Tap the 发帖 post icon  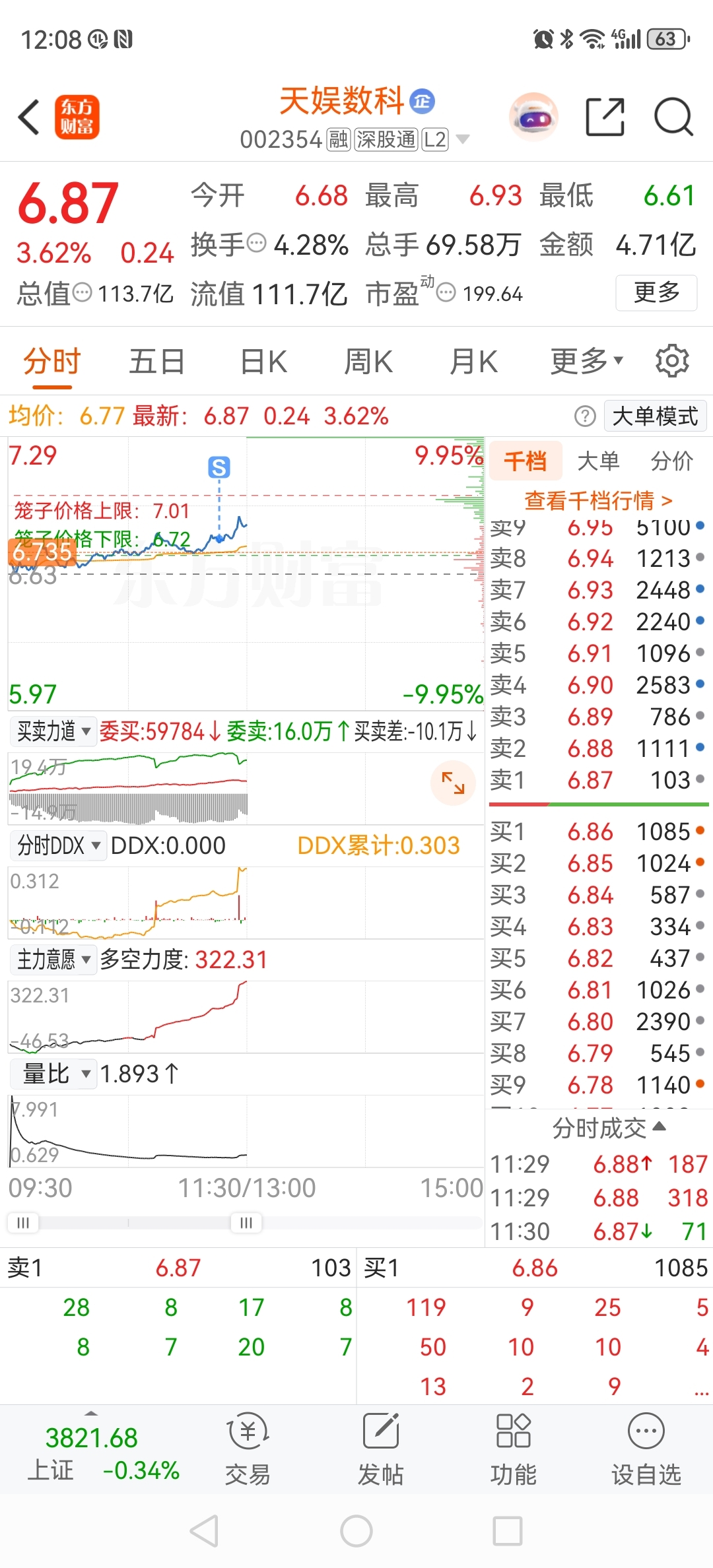(x=381, y=1449)
